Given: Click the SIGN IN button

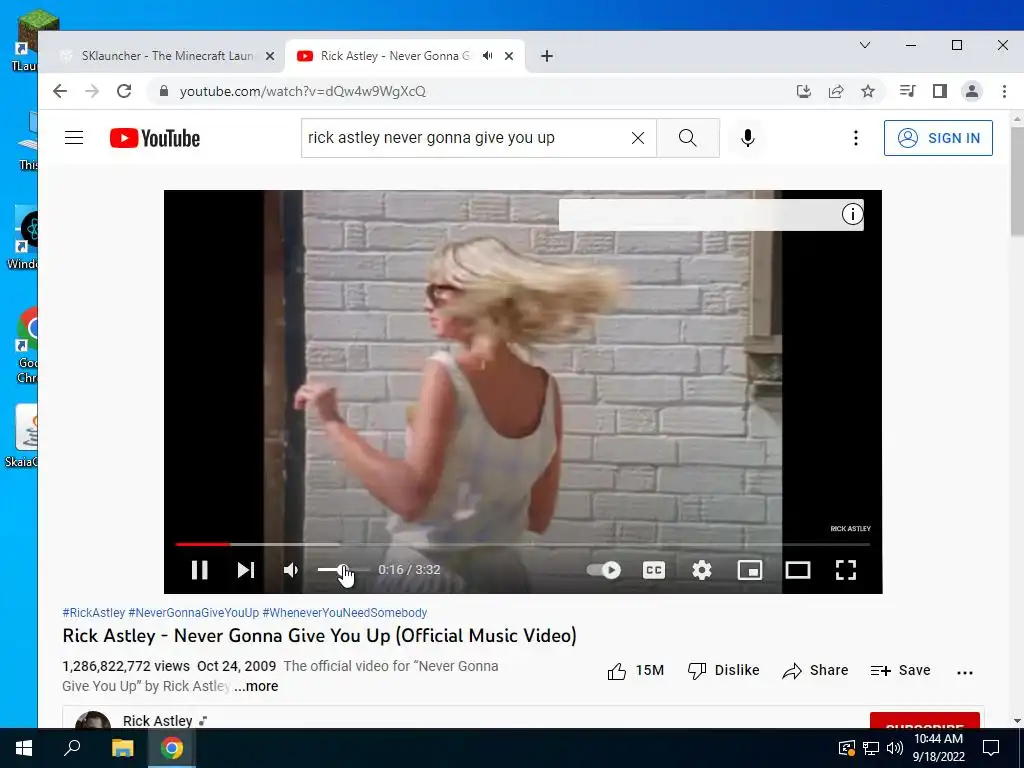Looking at the screenshot, I should click(938, 138).
